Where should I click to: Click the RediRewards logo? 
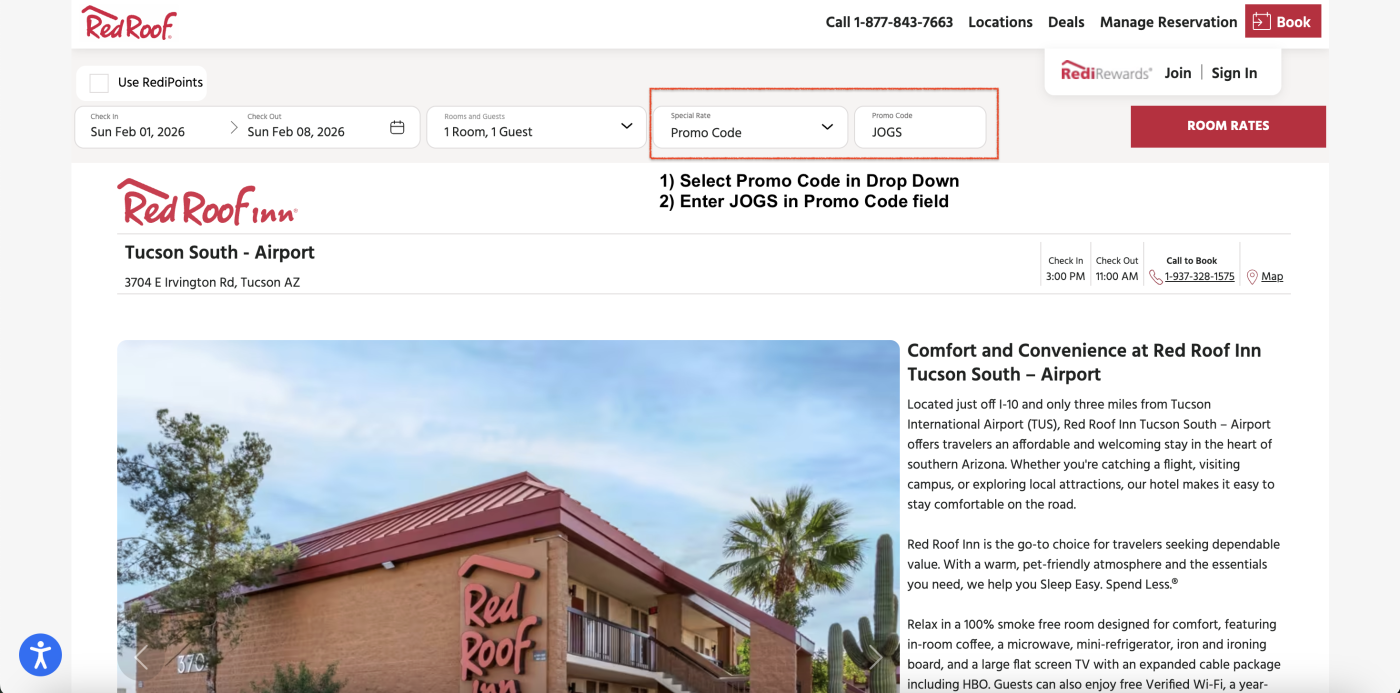(1106, 72)
